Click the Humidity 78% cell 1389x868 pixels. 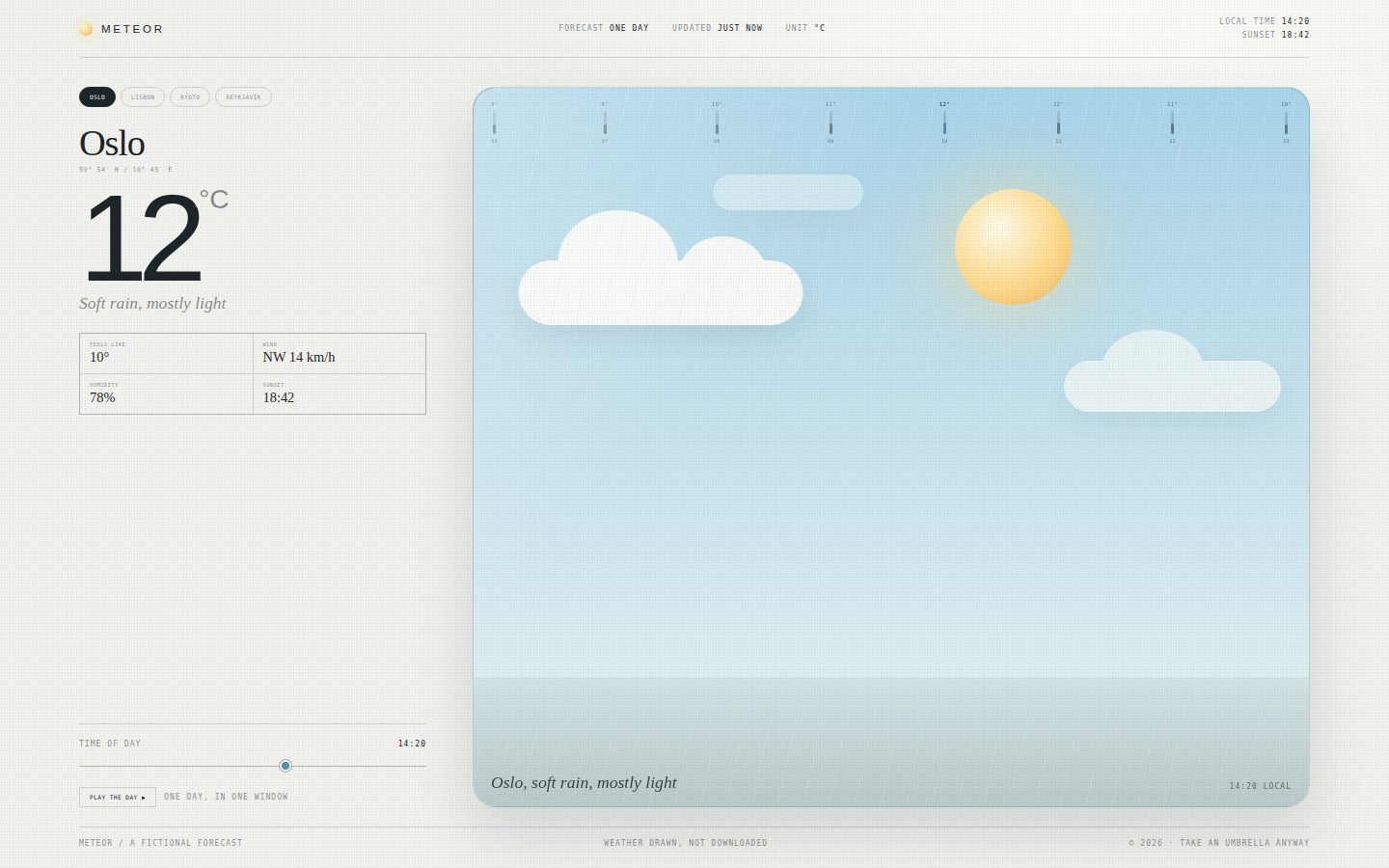tap(166, 394)
